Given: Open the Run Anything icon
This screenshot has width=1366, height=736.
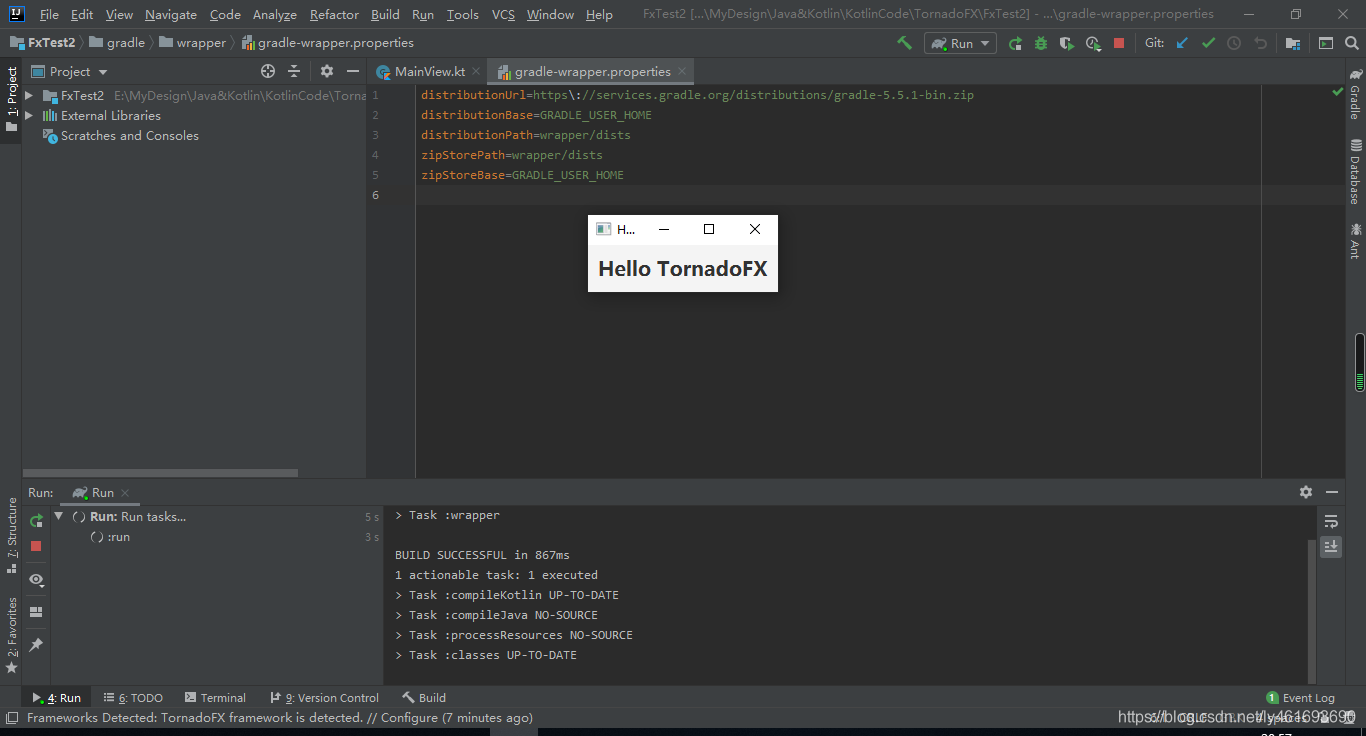Looking at the screenshot, I should pyautogui.click(x=1326, y=43).
